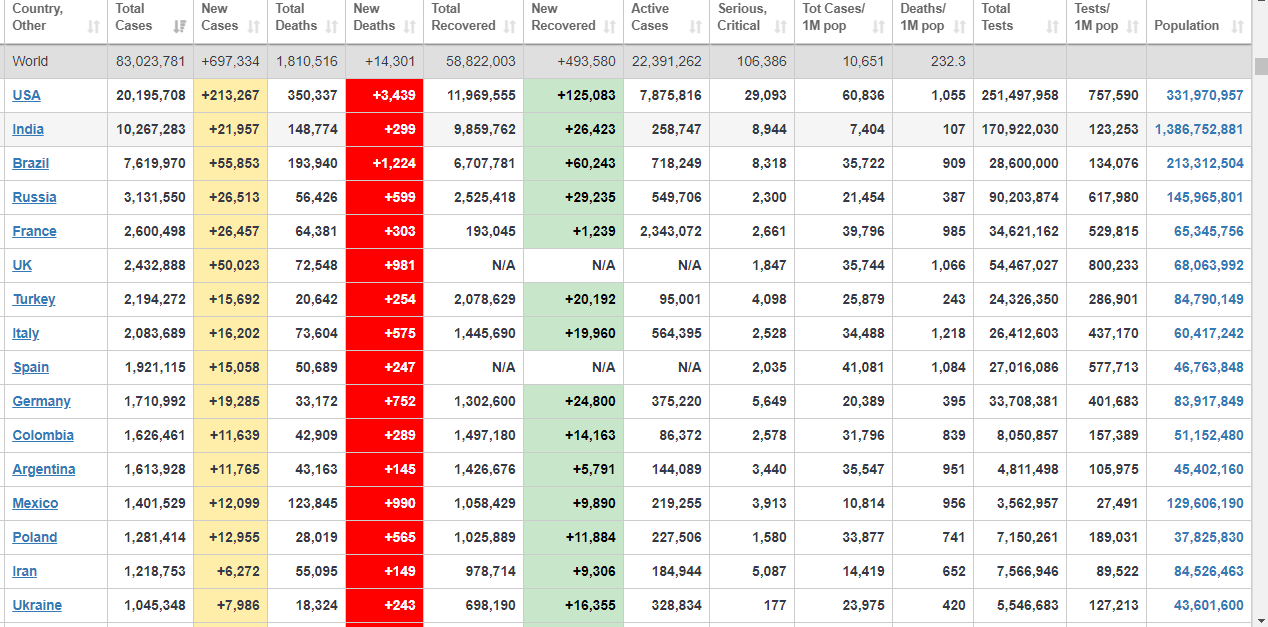Sort by Active Cases sort arrow icon
This screenshot has height=627, width=1268.
coord(697,26)
